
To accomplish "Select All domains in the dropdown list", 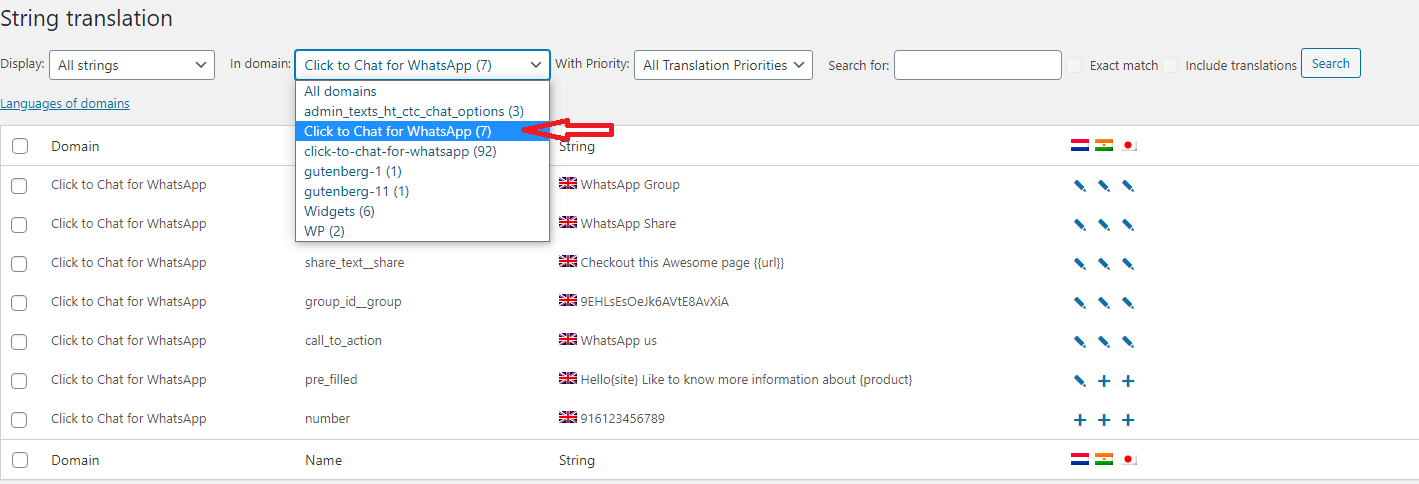I will coord(422,91).
